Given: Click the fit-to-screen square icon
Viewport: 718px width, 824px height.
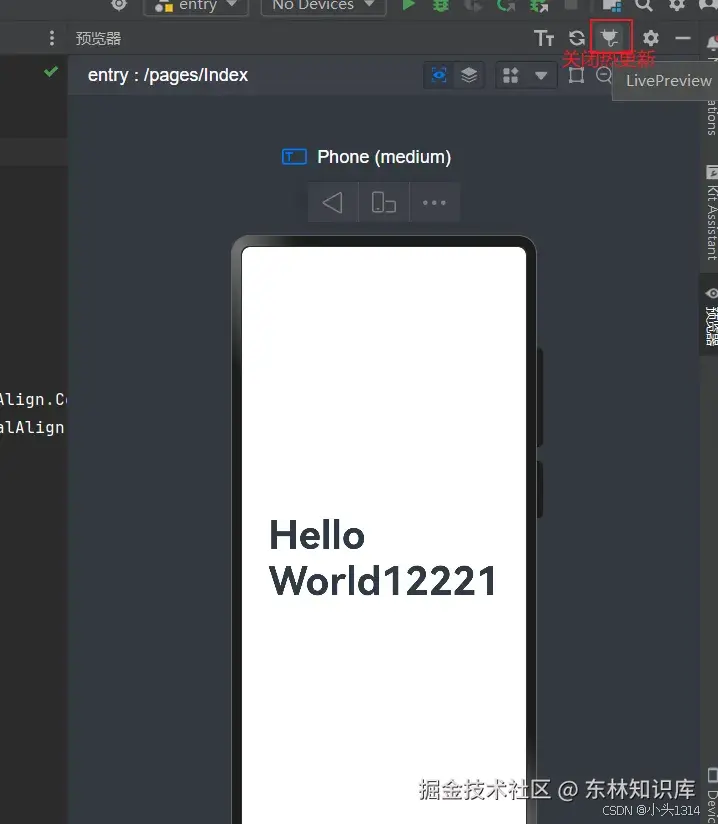Looking at the screenshot, I should (x=577, y=75).
